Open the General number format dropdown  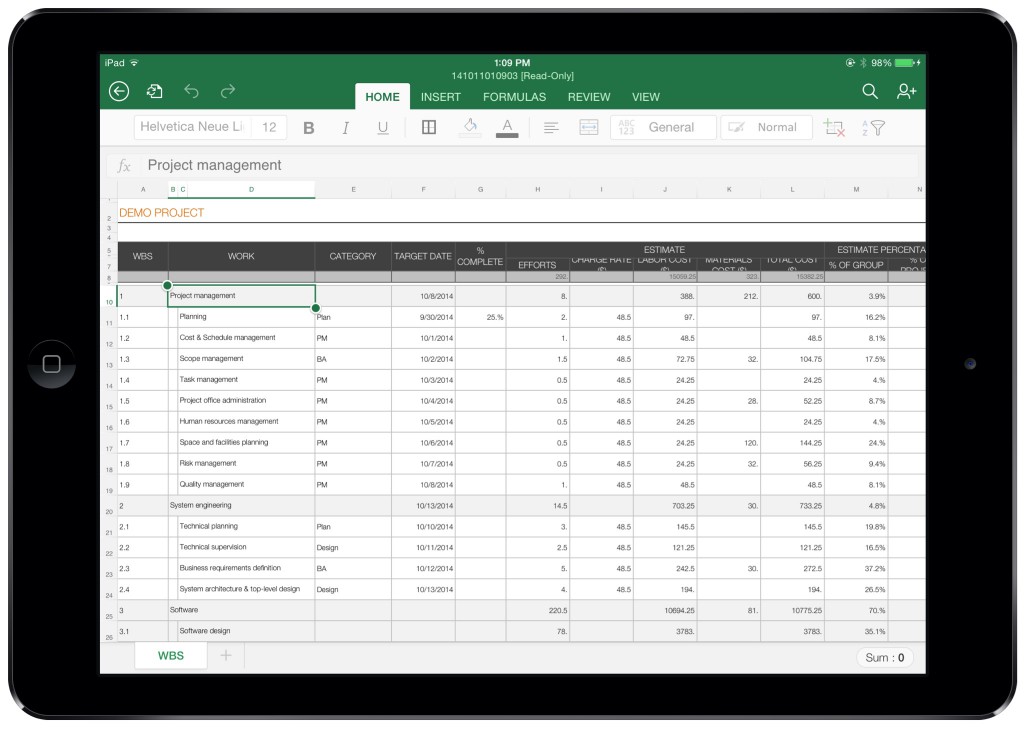pos(663,127)
